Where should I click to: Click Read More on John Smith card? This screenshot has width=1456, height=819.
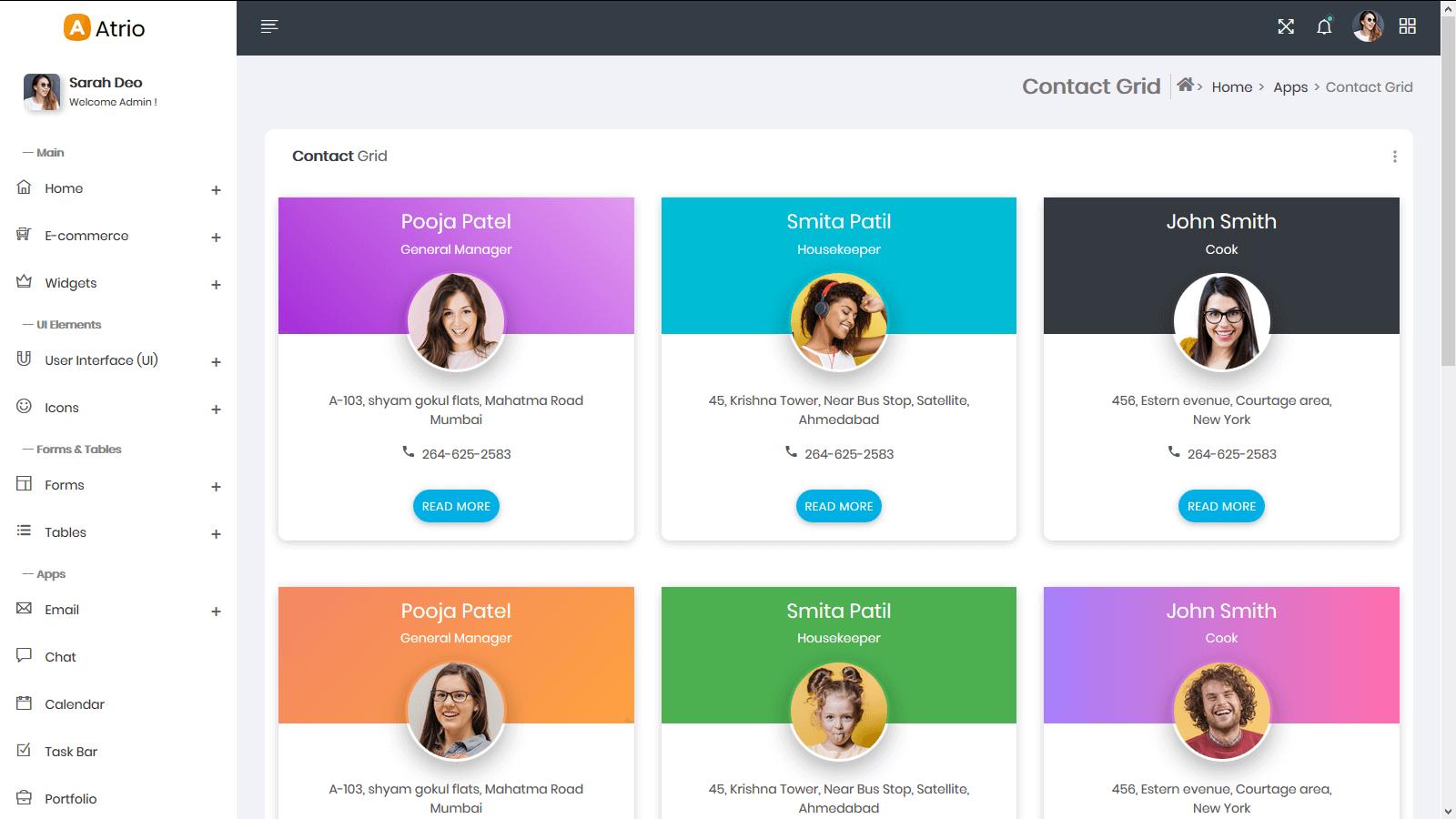pyautogui.click(x=1221, y=506)
